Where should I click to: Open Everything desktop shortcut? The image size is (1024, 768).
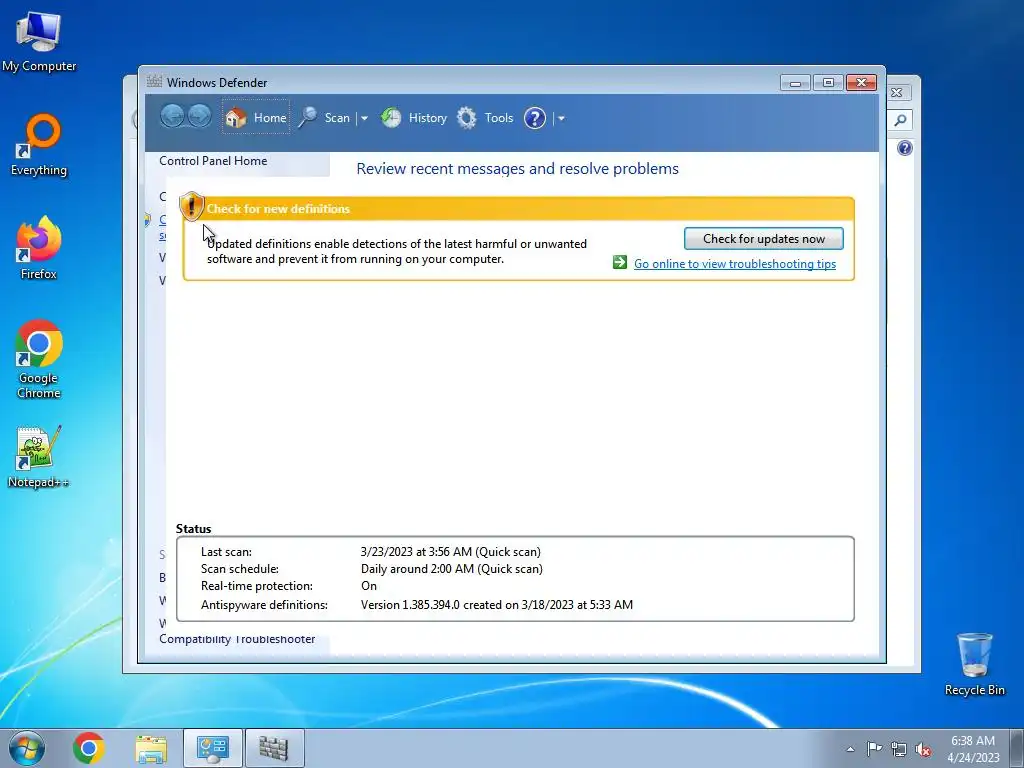(x=39, y=145)
